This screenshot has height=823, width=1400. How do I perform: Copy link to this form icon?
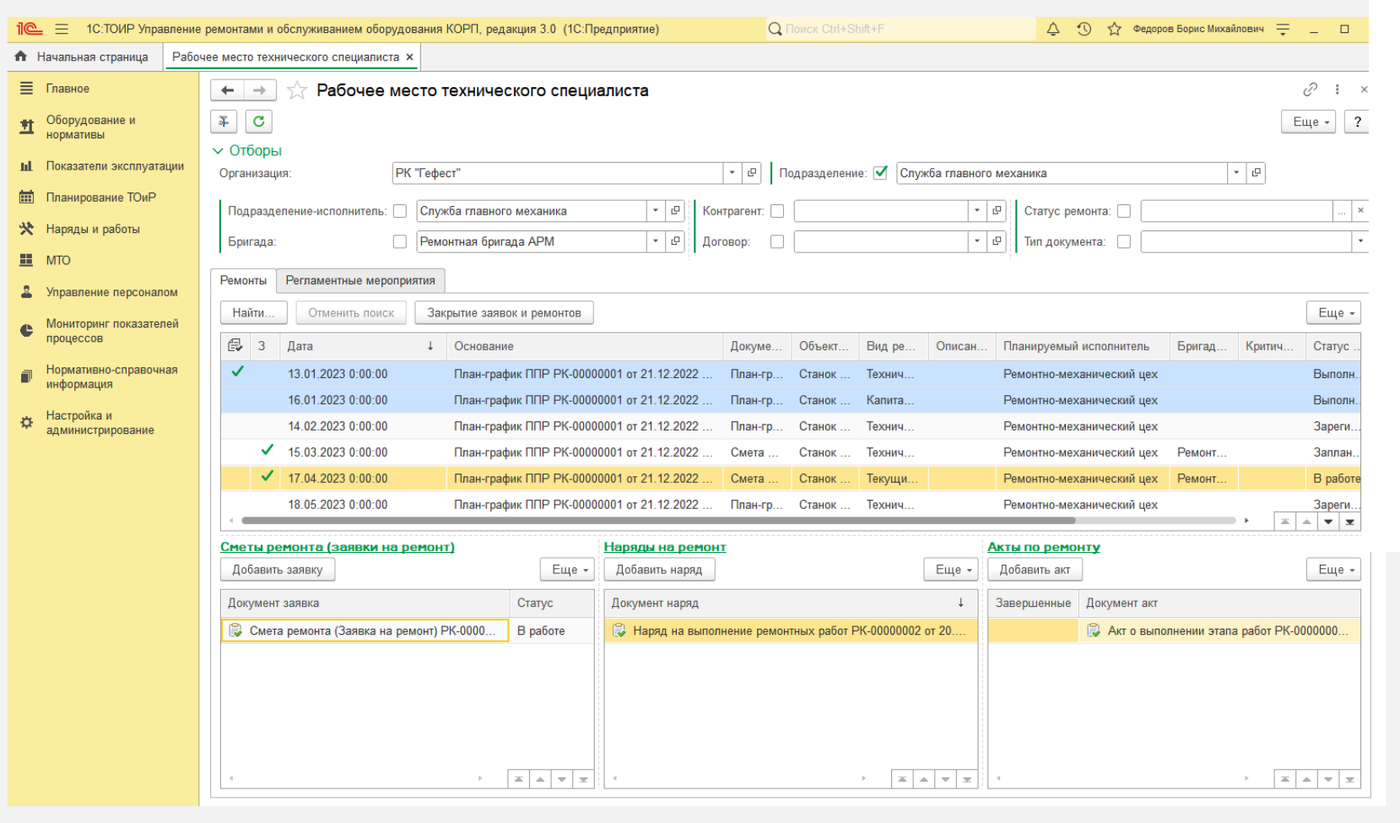point(1310,90)
